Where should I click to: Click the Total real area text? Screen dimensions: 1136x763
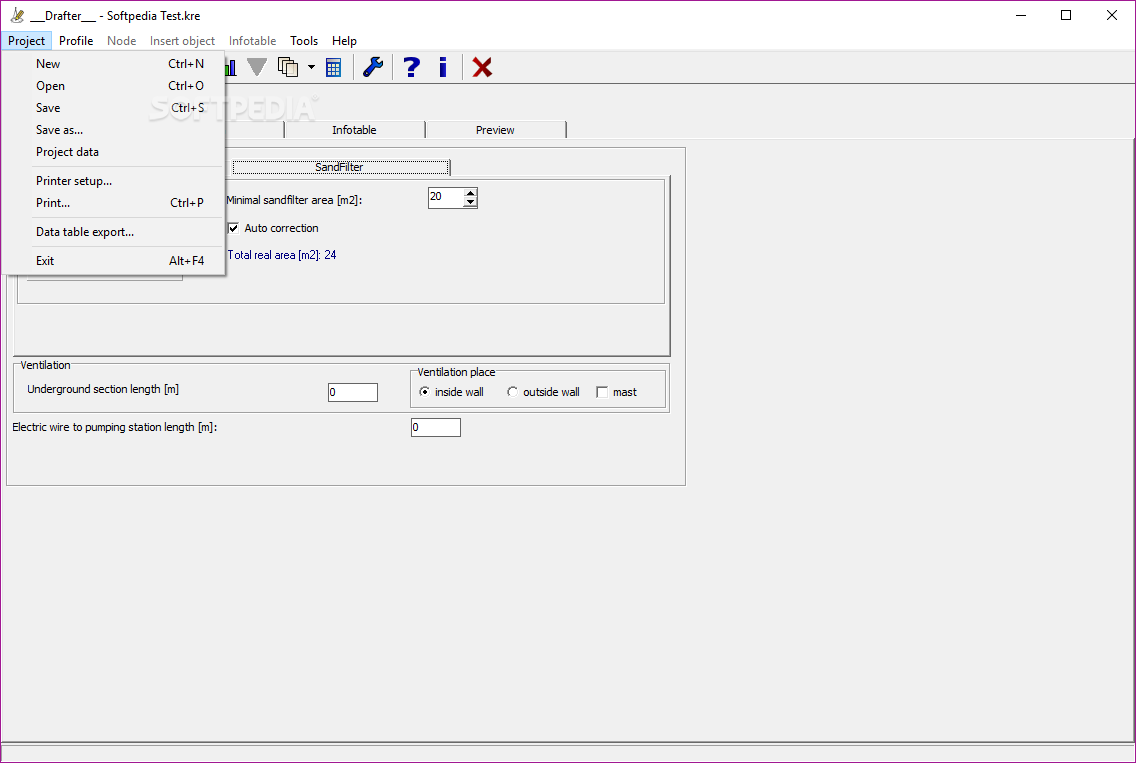(x=282, y=255)
